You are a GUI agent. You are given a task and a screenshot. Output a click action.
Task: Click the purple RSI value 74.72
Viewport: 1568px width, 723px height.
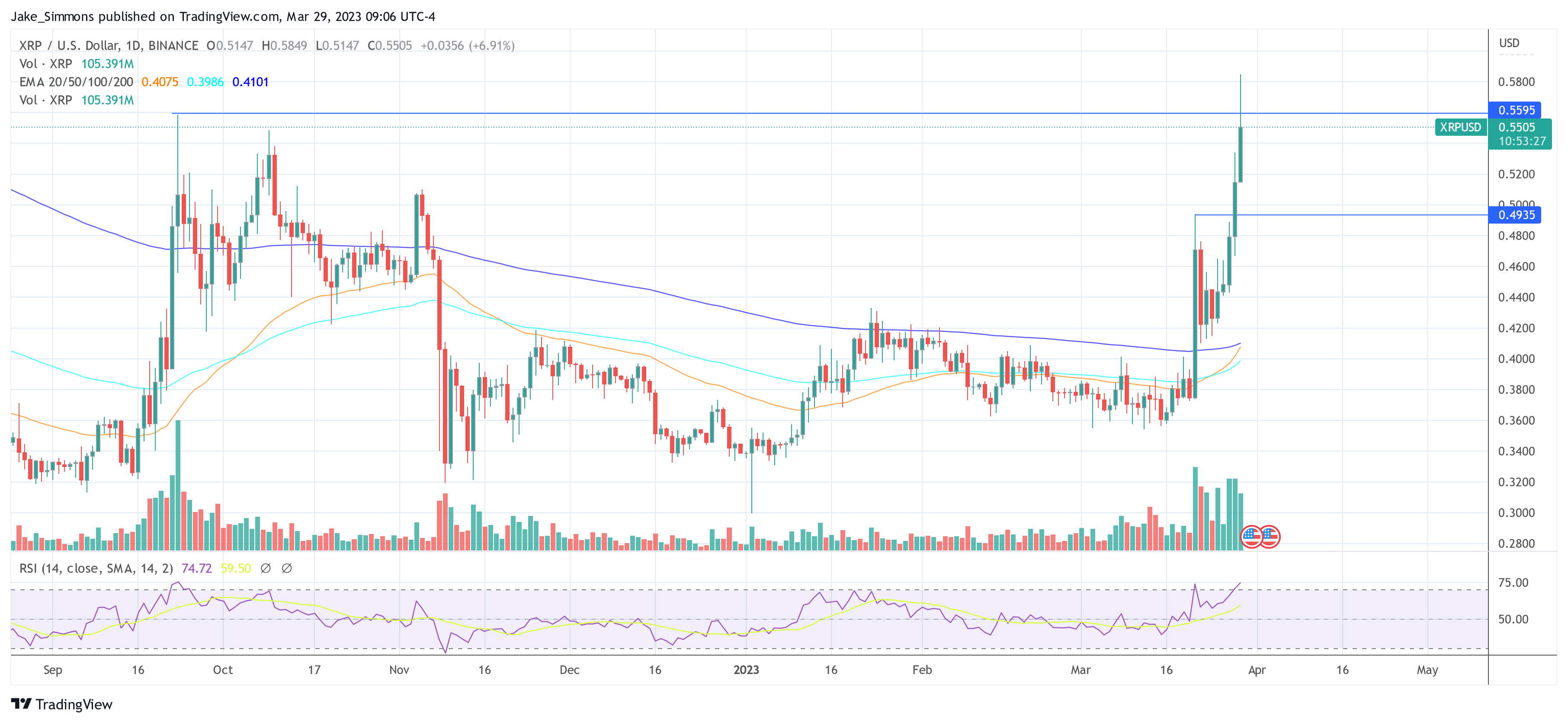pos(197,569)
